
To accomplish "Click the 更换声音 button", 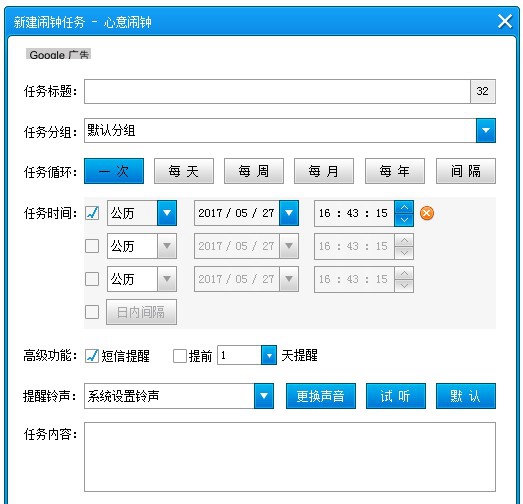I will (321, 396).
